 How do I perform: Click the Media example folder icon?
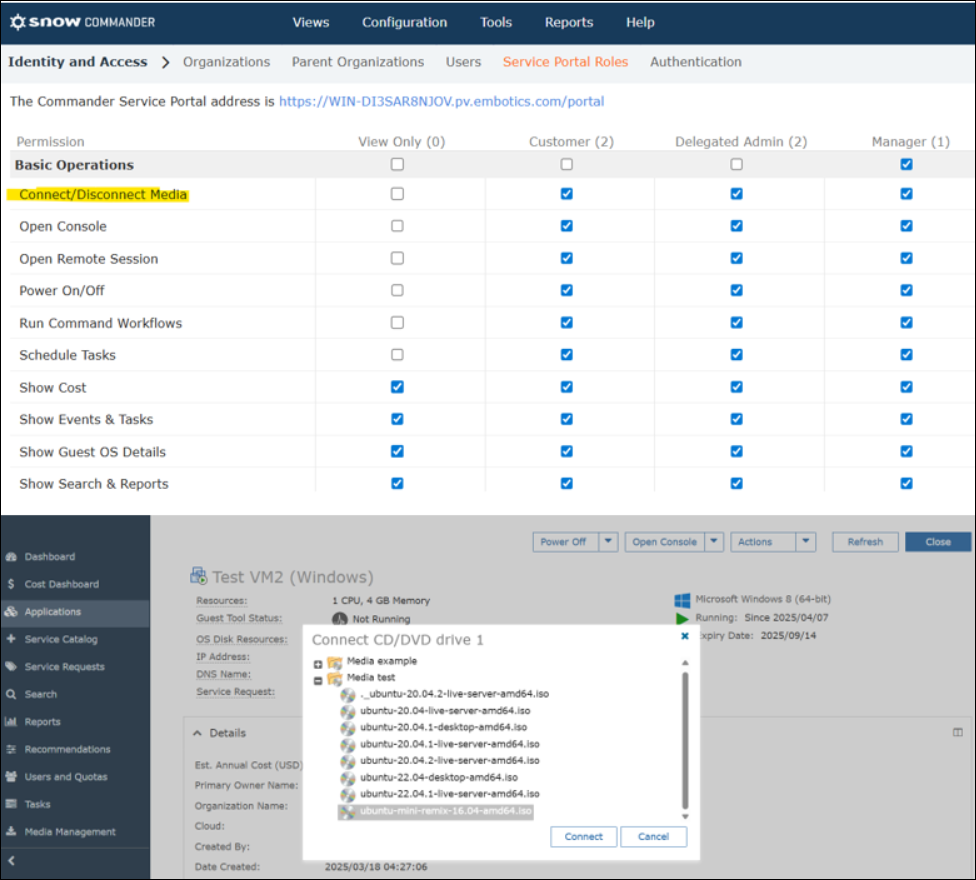click(335, 662)
